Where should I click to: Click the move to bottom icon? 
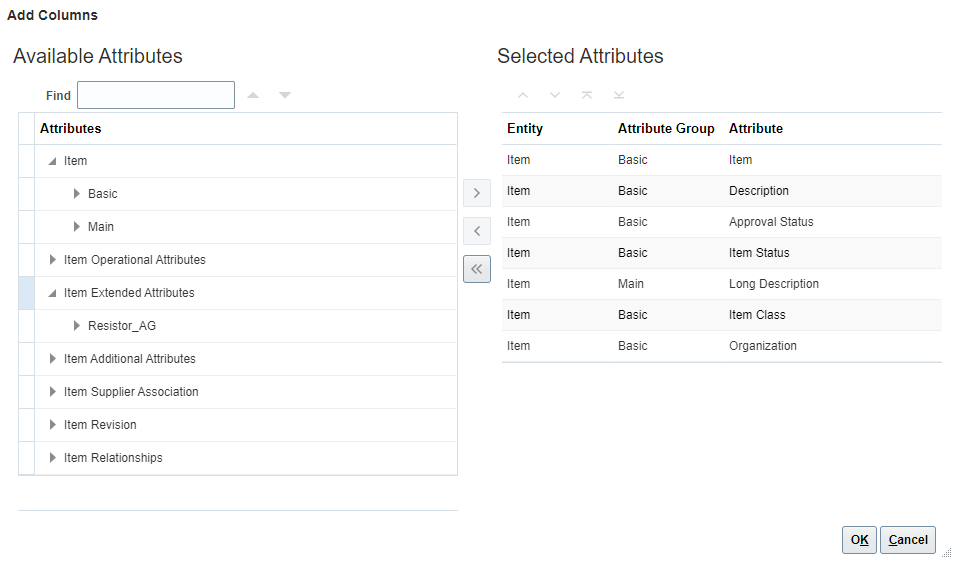619,96
